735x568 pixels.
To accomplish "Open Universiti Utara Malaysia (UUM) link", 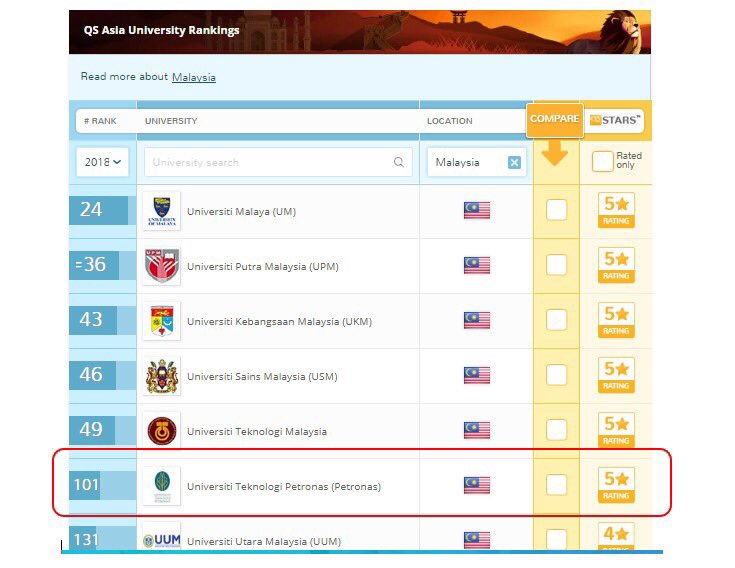I will pos(264,541).
